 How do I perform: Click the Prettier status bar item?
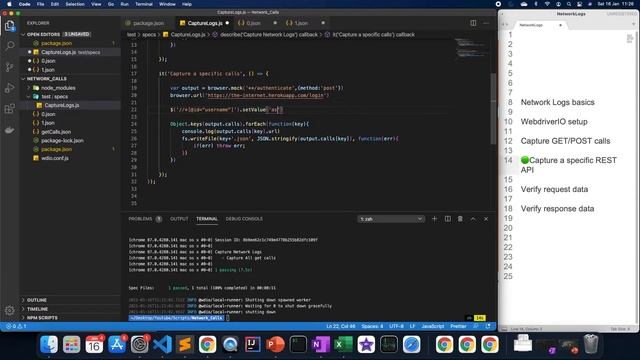point(458,326)
